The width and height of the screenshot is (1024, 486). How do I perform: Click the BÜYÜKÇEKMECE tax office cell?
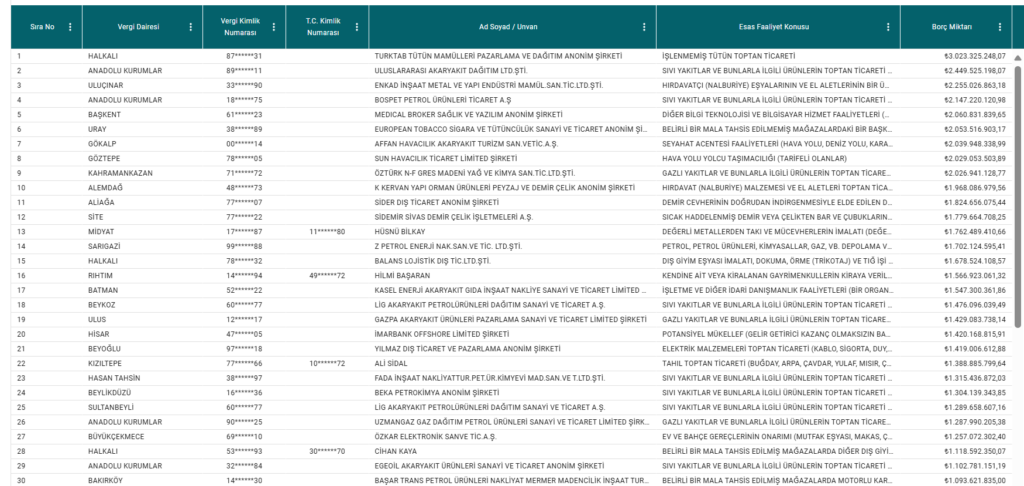tap(118, 437)
